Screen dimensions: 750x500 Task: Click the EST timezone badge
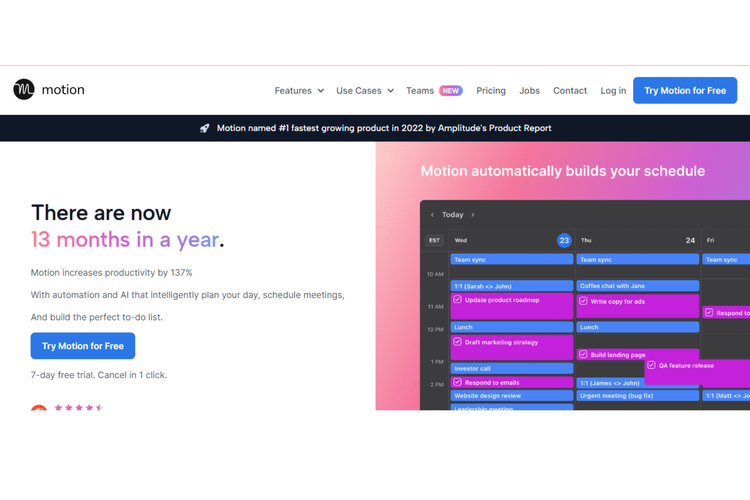(x=434, y=240)
